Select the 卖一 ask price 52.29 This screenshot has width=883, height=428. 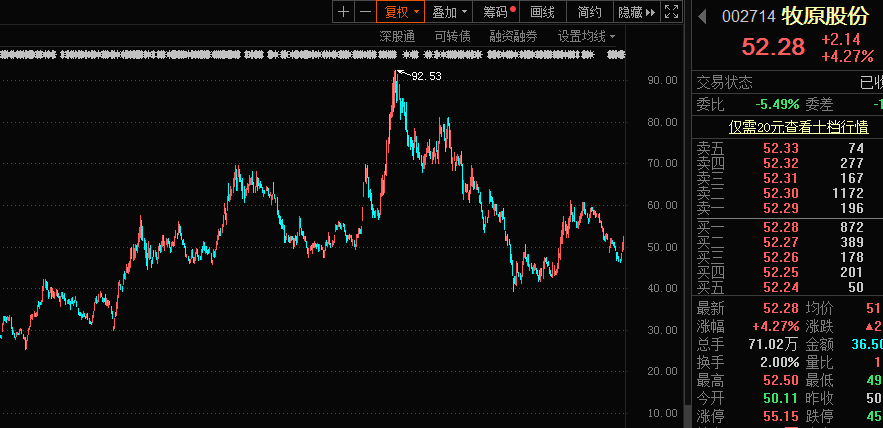(x=780, y=207)
